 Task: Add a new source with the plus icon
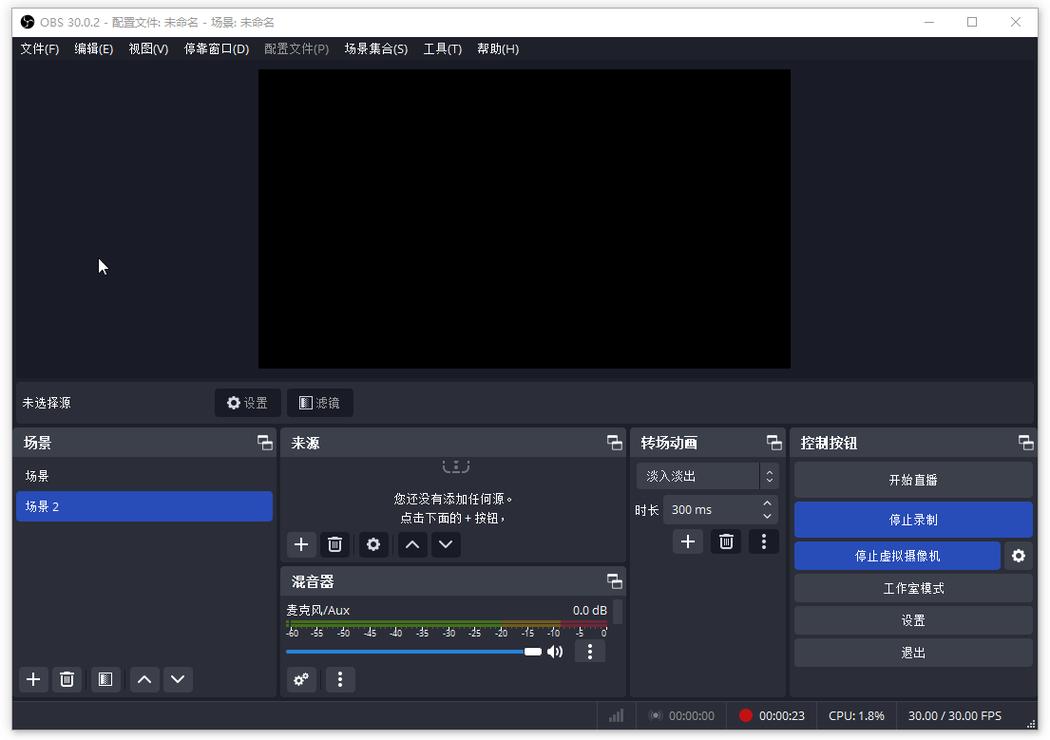301,544
